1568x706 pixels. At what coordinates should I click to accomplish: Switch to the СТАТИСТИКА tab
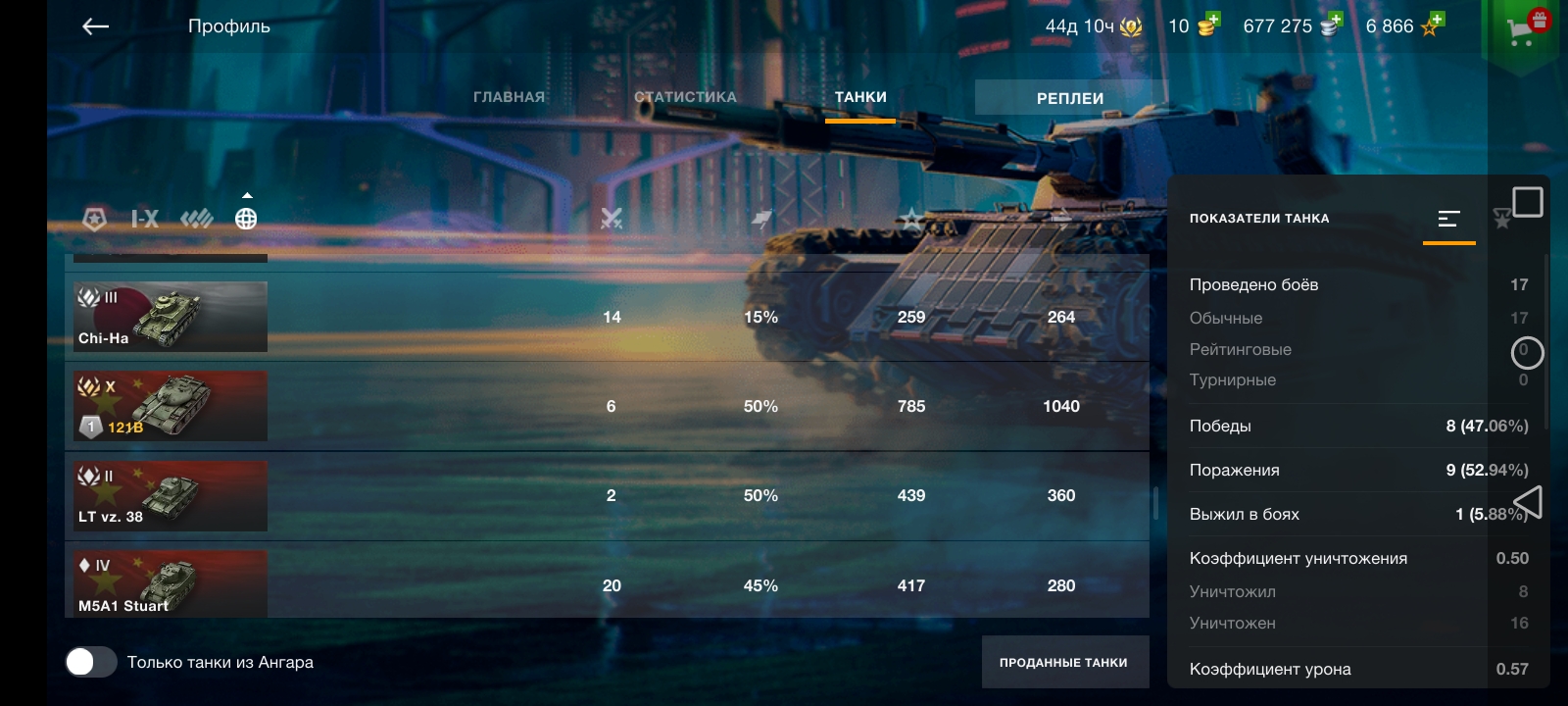[x=685, y=97]
